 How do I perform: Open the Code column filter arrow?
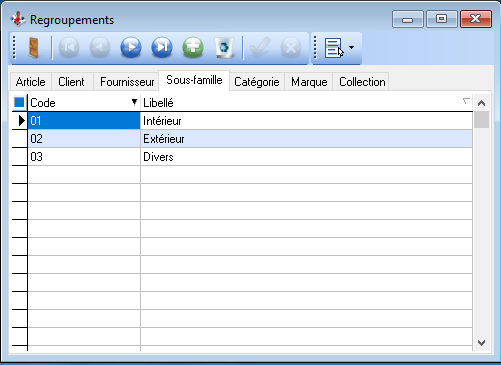pos(134,102)
